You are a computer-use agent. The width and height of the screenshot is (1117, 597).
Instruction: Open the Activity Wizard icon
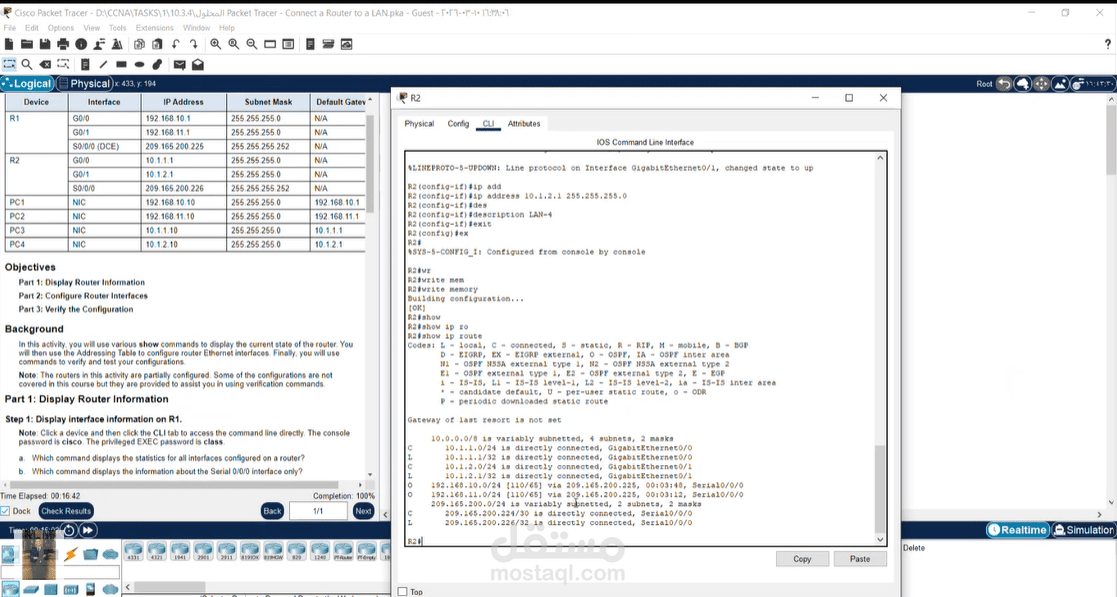click(x=99, y=44)
